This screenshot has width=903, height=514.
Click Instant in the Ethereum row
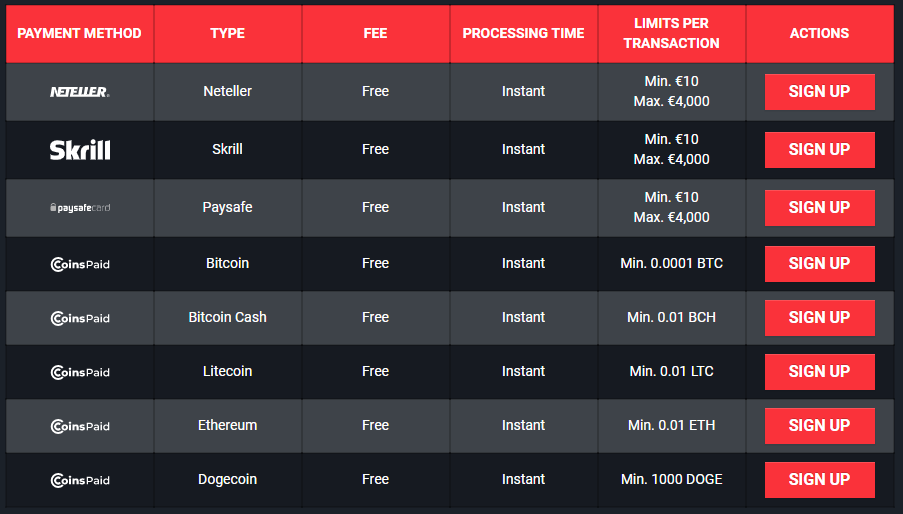point(523,426)
